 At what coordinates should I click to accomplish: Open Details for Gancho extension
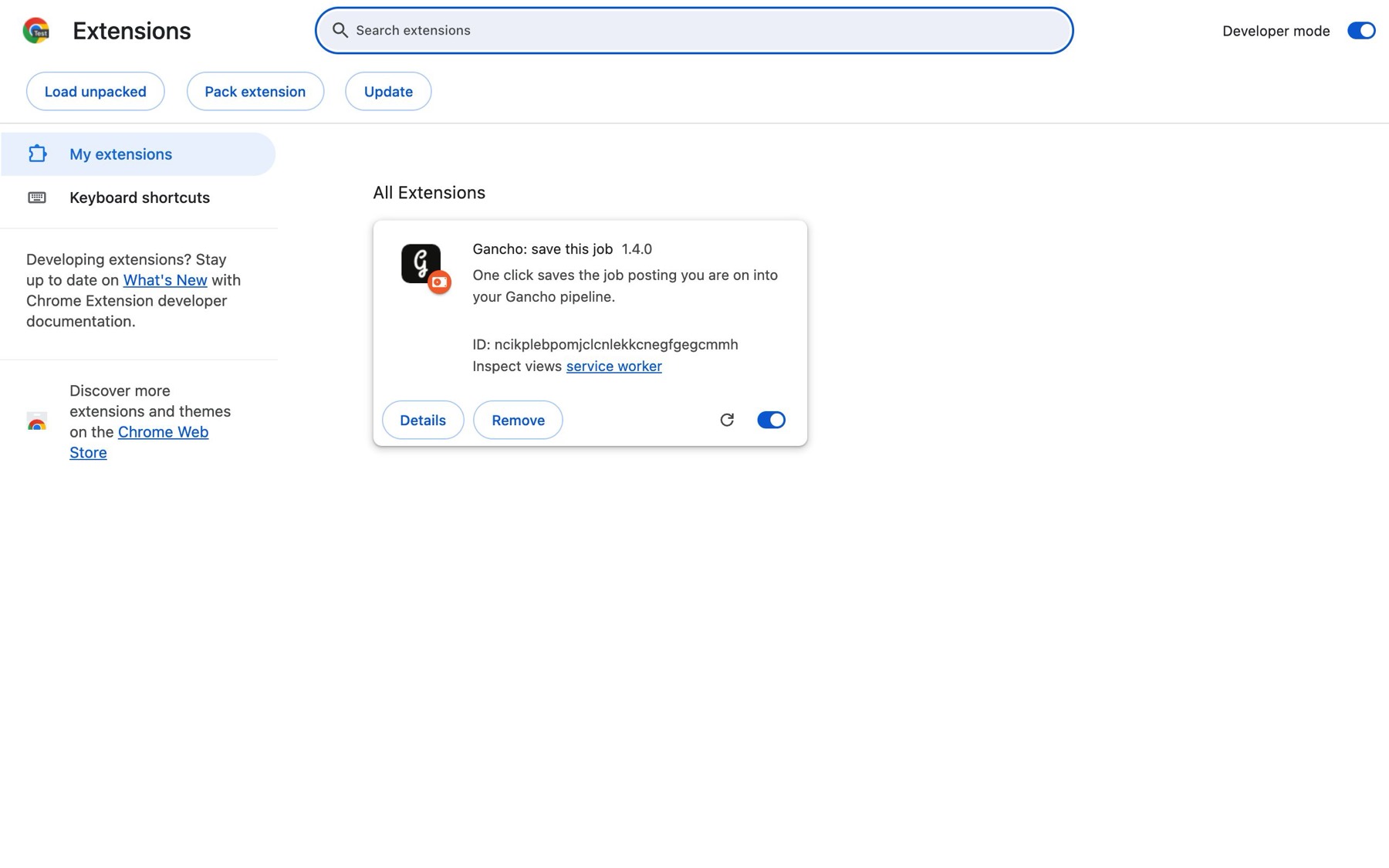[423, 420]
